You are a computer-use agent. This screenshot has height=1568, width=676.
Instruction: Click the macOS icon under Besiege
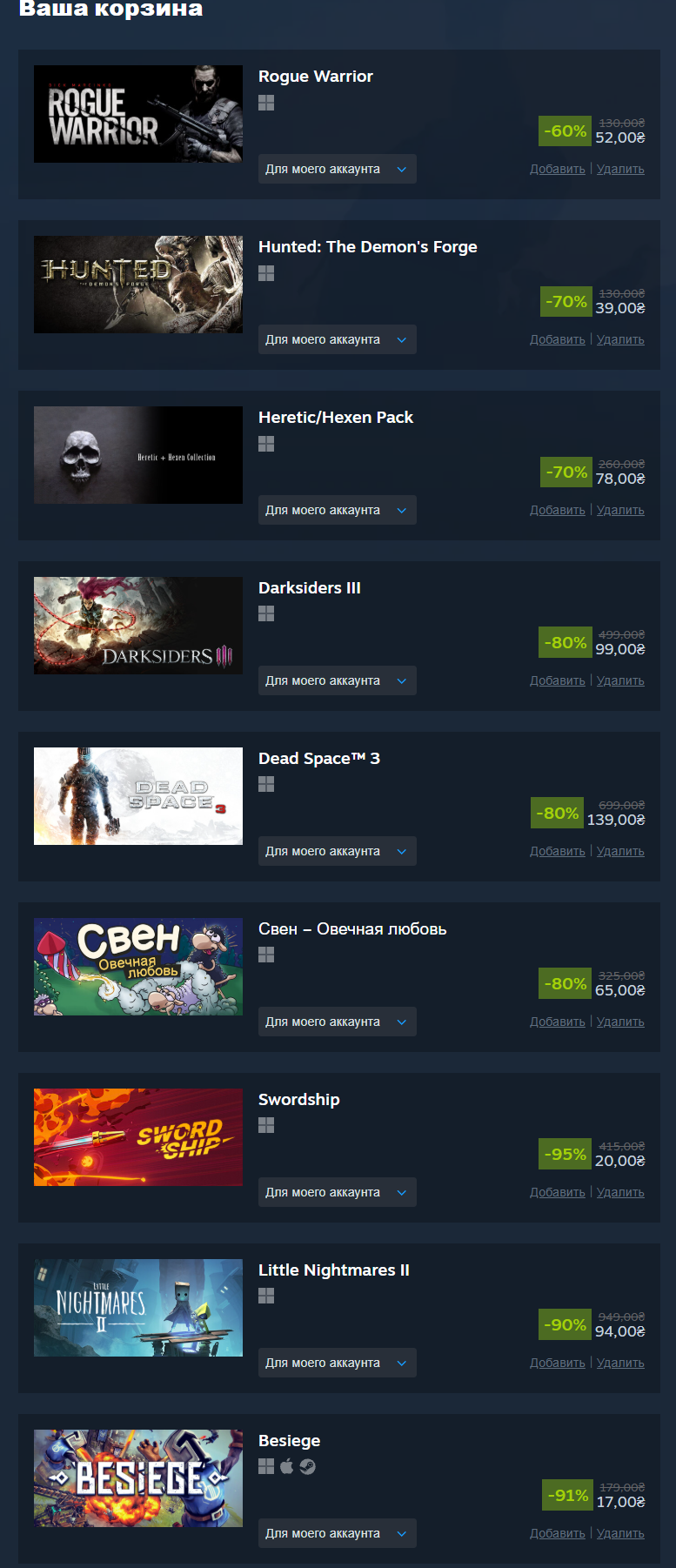(x=287, y=1466)
